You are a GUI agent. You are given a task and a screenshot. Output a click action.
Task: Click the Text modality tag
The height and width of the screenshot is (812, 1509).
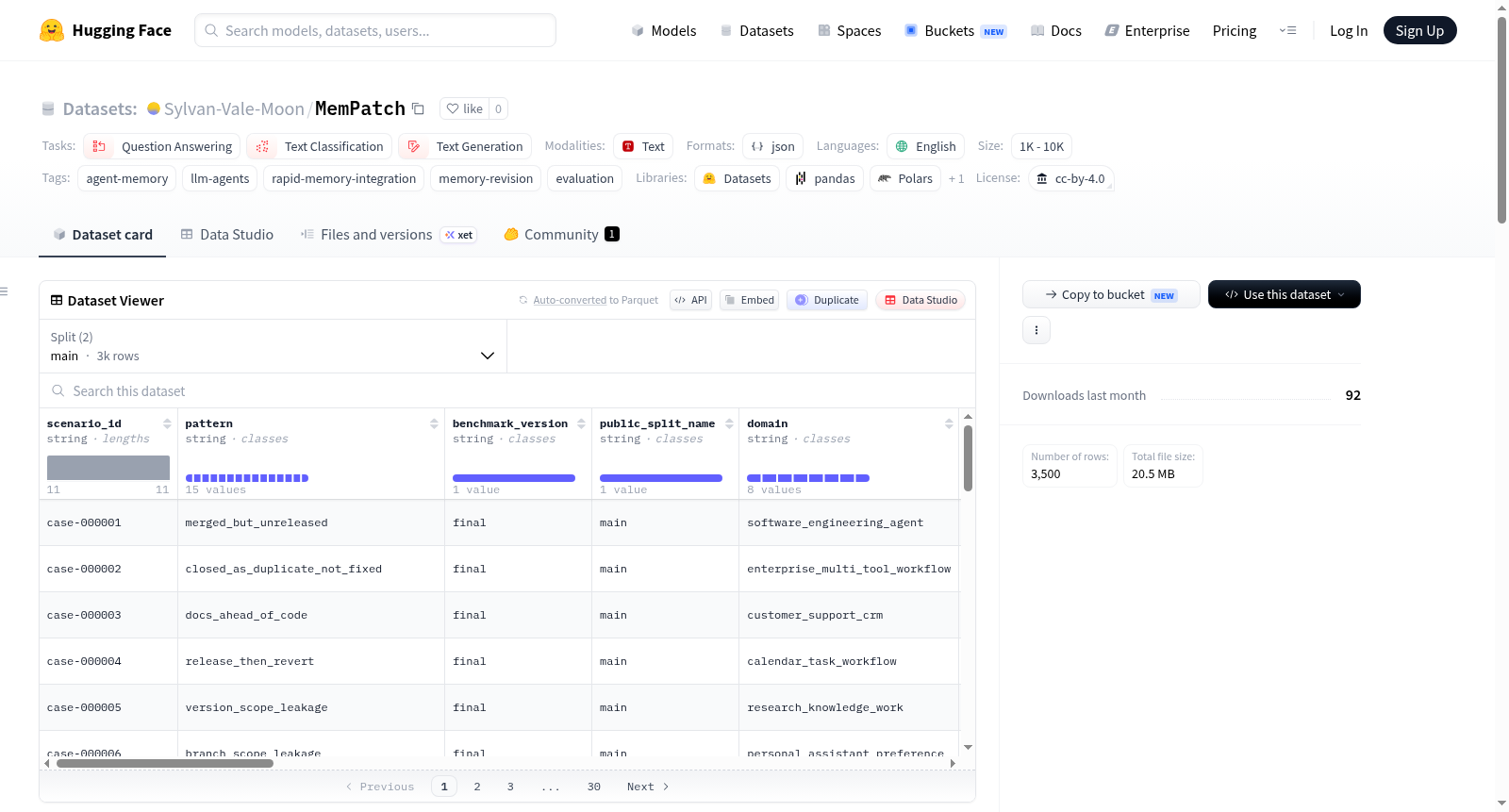(x=643, y=146)
